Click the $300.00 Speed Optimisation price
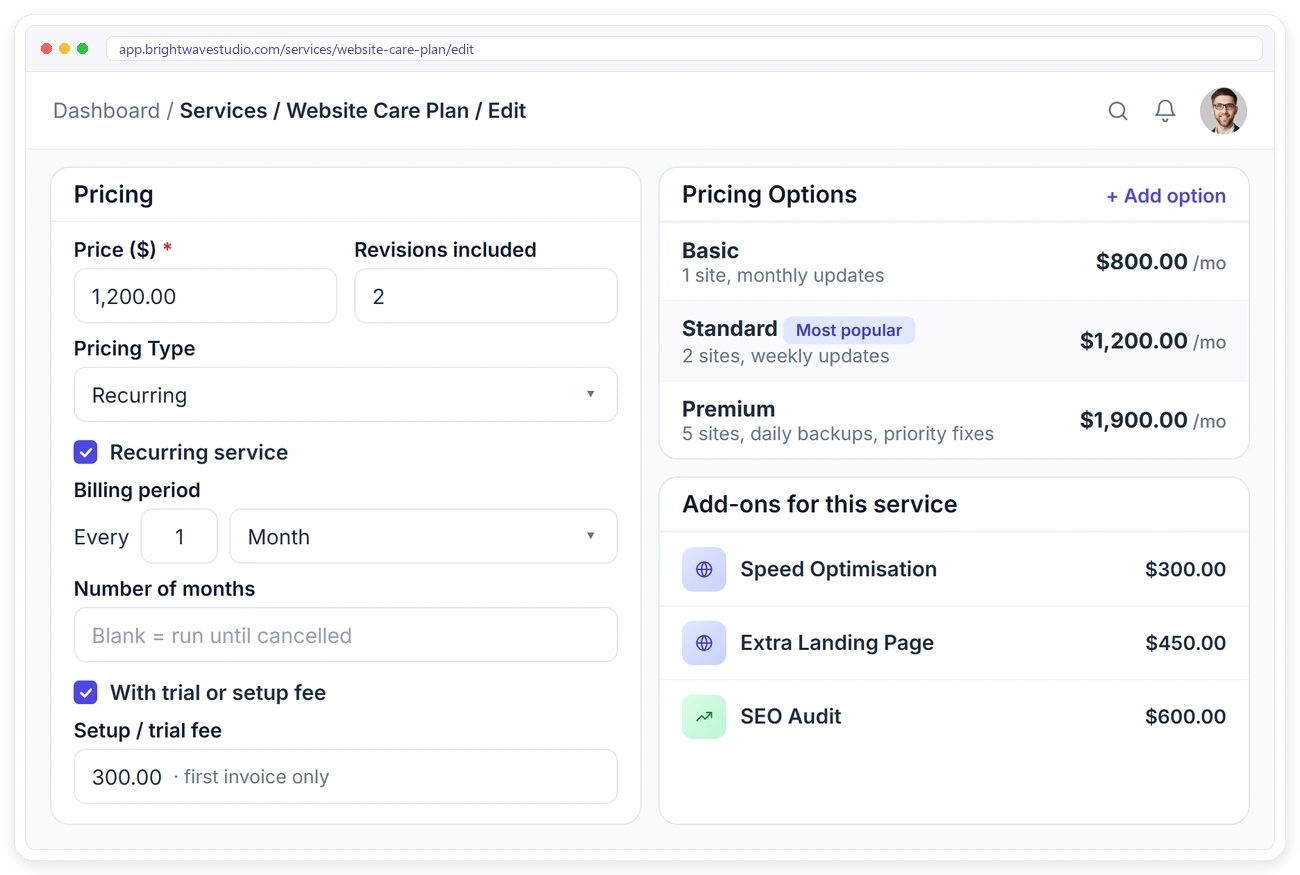 [1185, 569]
